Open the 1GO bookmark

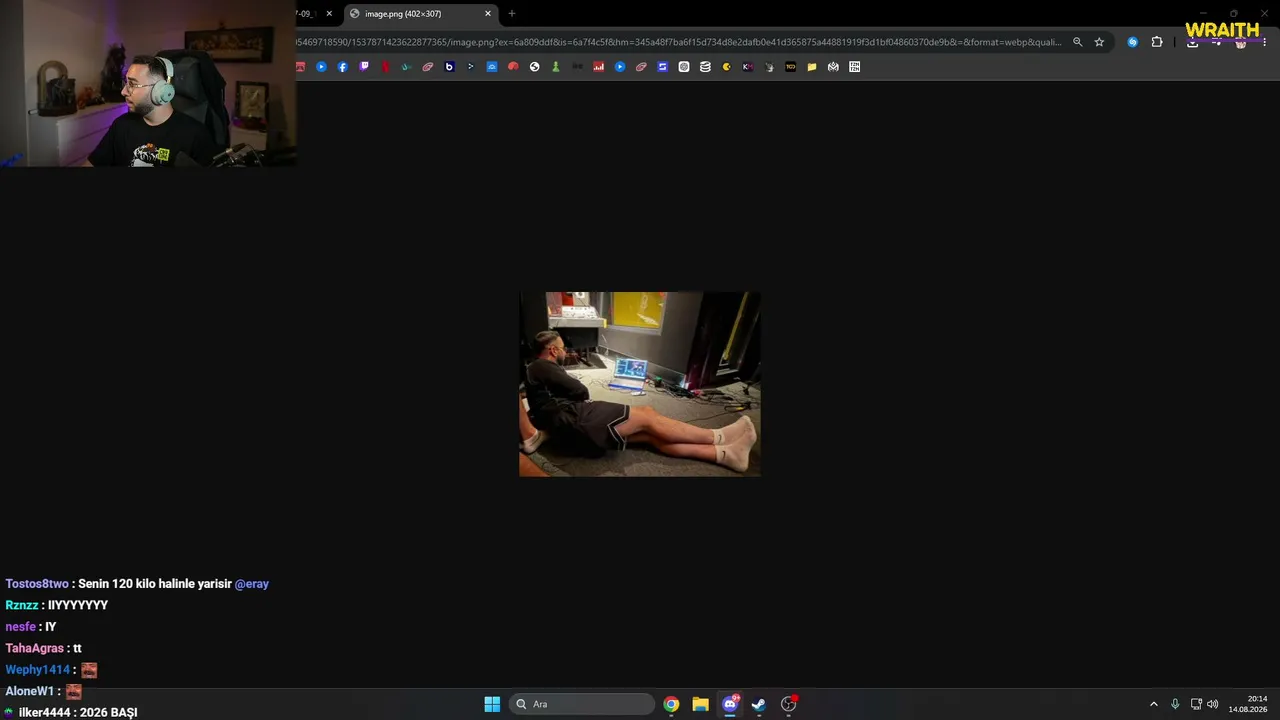790,67
